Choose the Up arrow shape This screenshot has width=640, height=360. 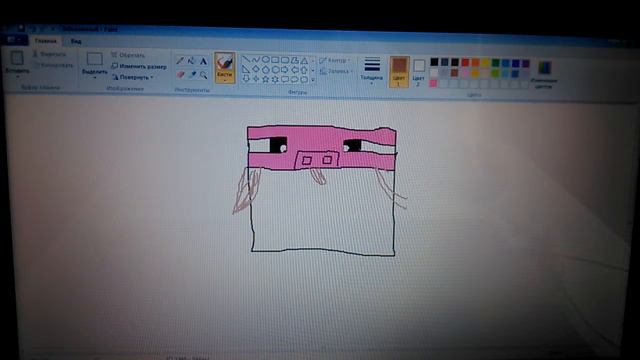(x=304, y=70)
